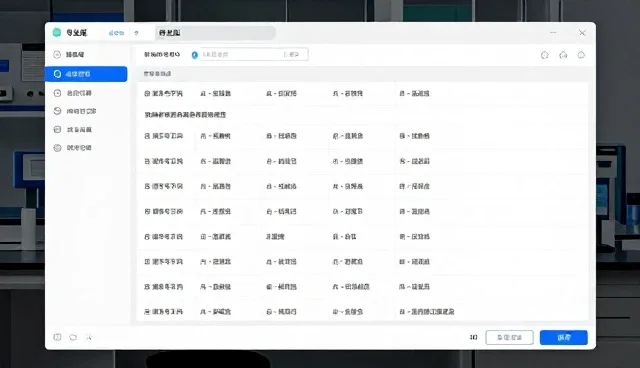Click the white outlined button beside the blue one

[x=509, y=337]
